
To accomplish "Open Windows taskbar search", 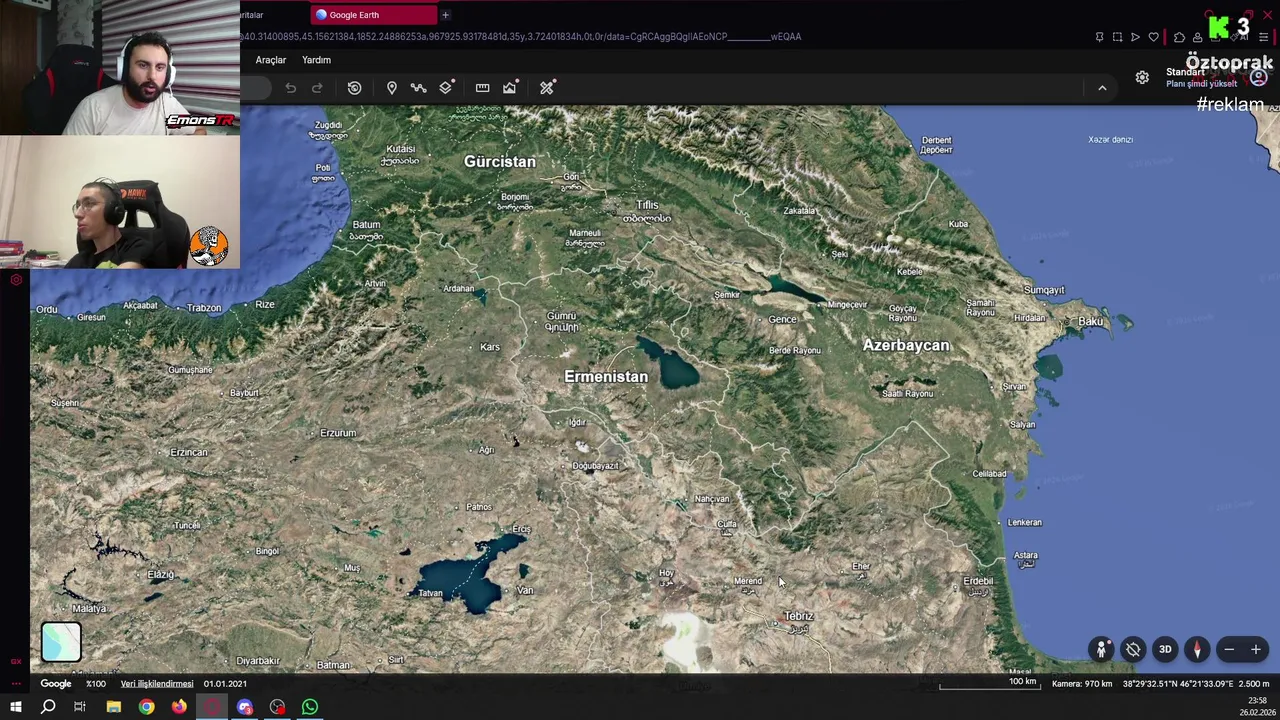I will (x=48, y=707).
